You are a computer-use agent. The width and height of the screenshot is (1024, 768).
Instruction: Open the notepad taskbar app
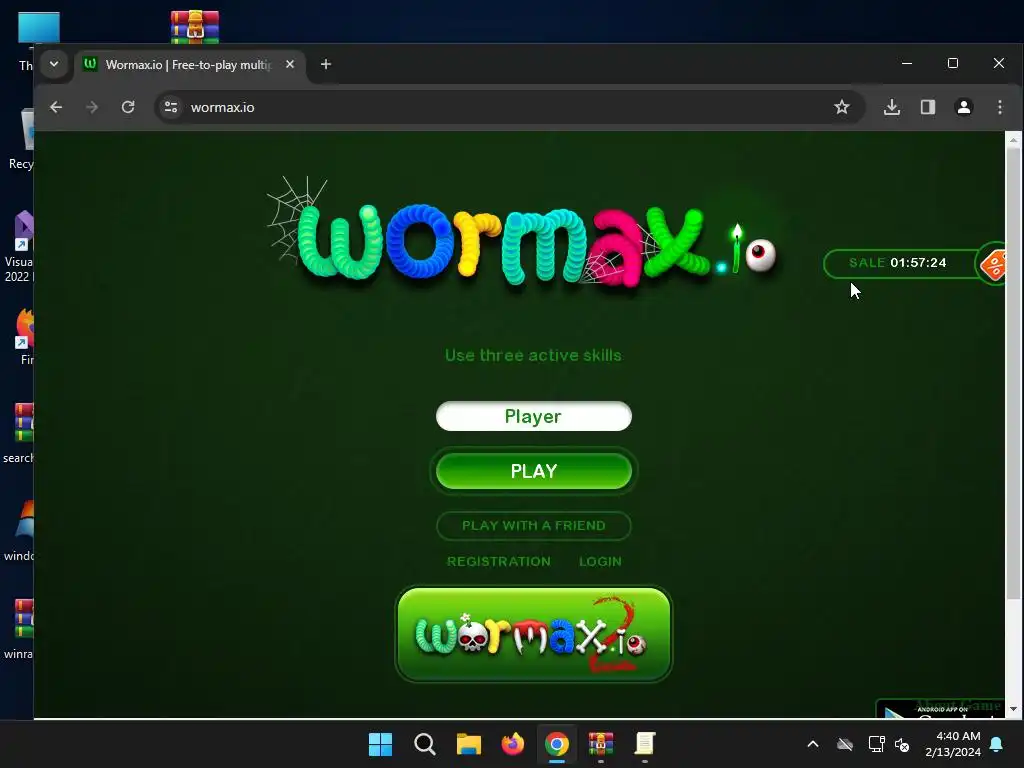click(645, 744)
